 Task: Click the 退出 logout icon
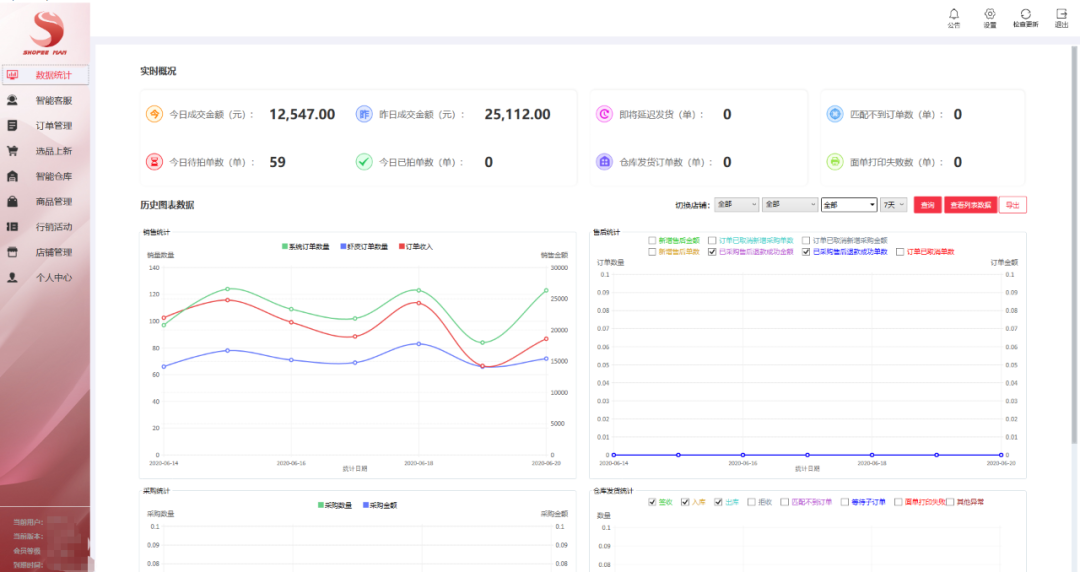(x=1061, y=14)
